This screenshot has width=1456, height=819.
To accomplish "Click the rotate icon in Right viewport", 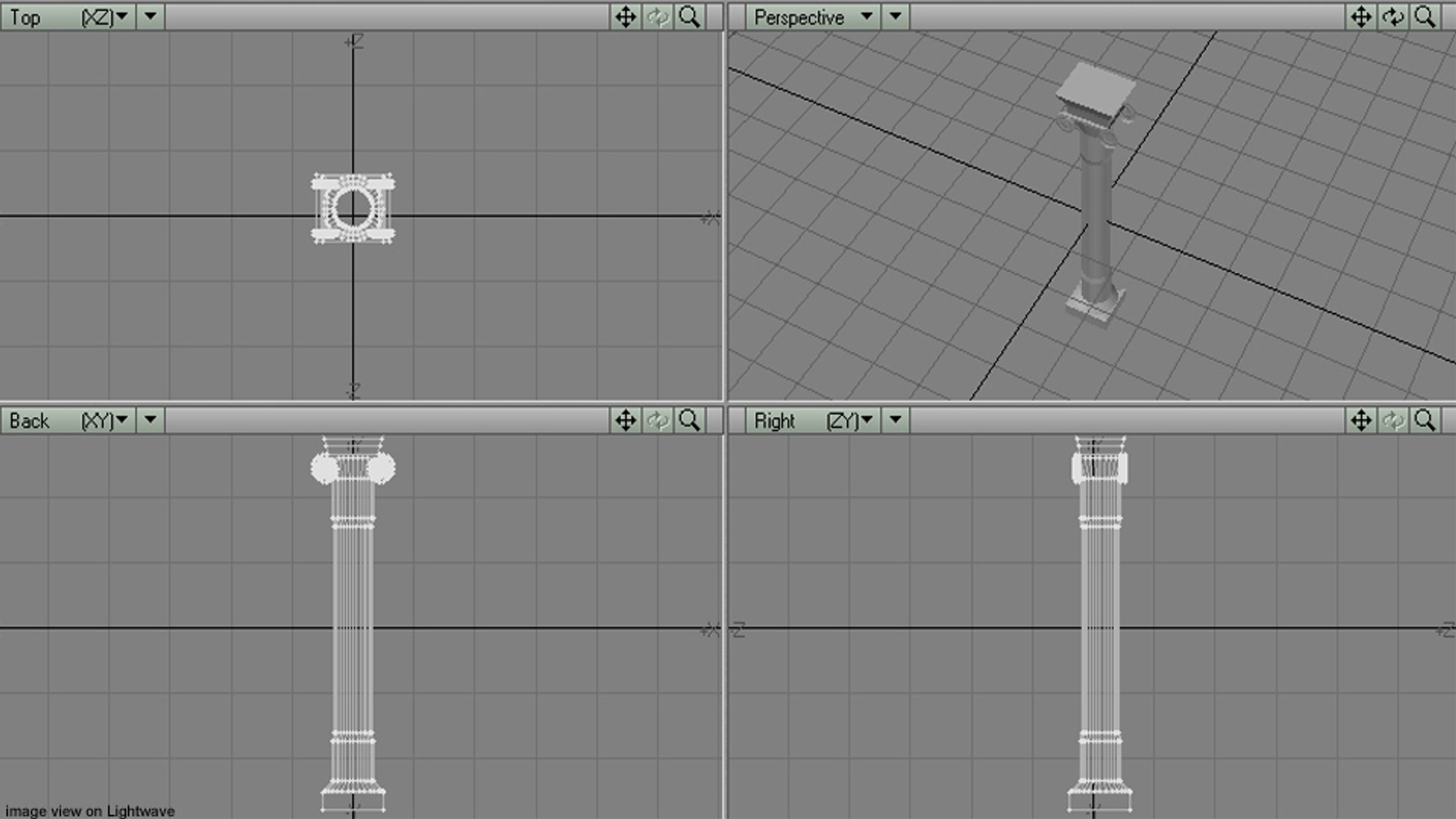I will tap(1393, 420).
